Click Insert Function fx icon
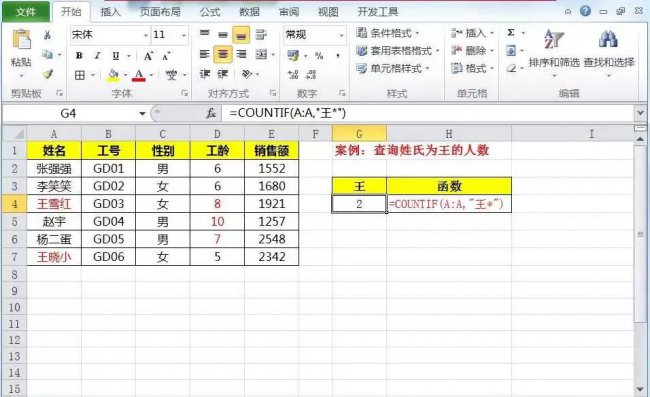 [x=211, y=113]
